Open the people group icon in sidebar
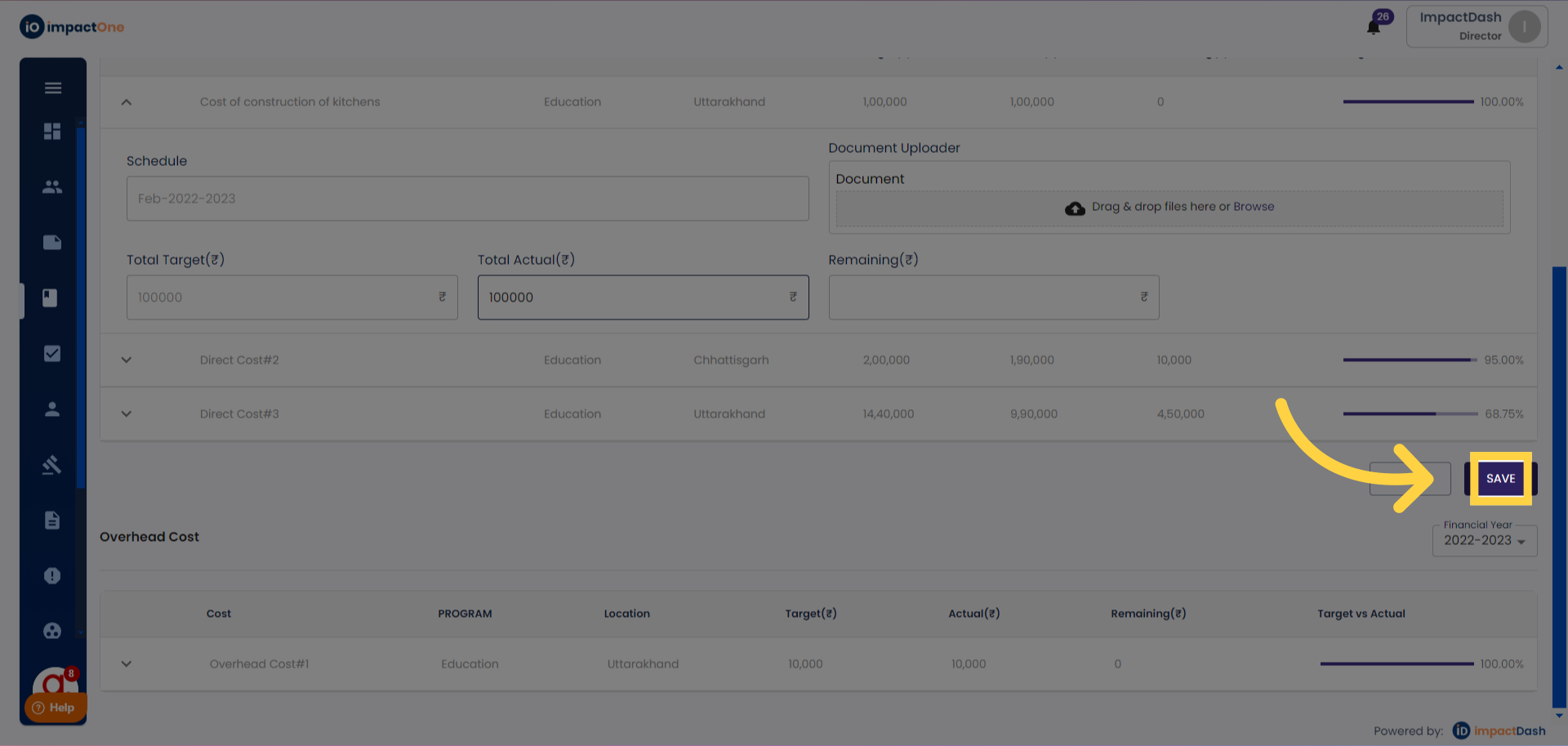 point(52,187)
